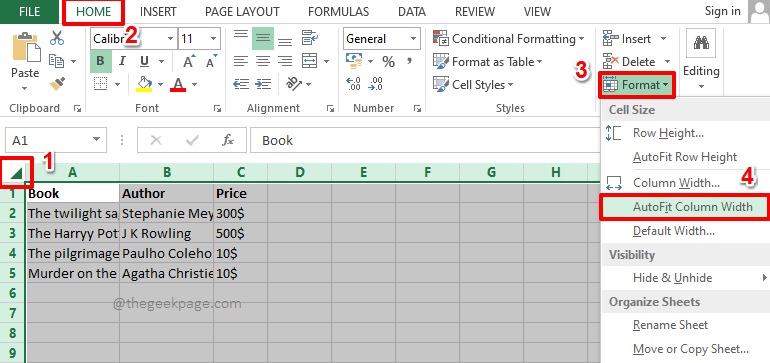Choose Move or Copy Sheet...

click(x=685, y=349)
